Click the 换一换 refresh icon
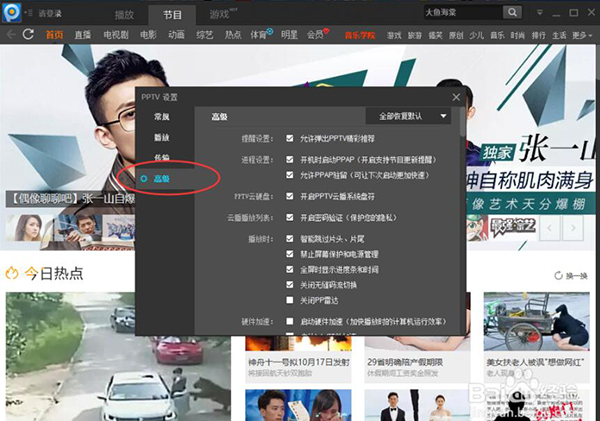The width and height of the screenshot is (600, 421). pos(558,275)
